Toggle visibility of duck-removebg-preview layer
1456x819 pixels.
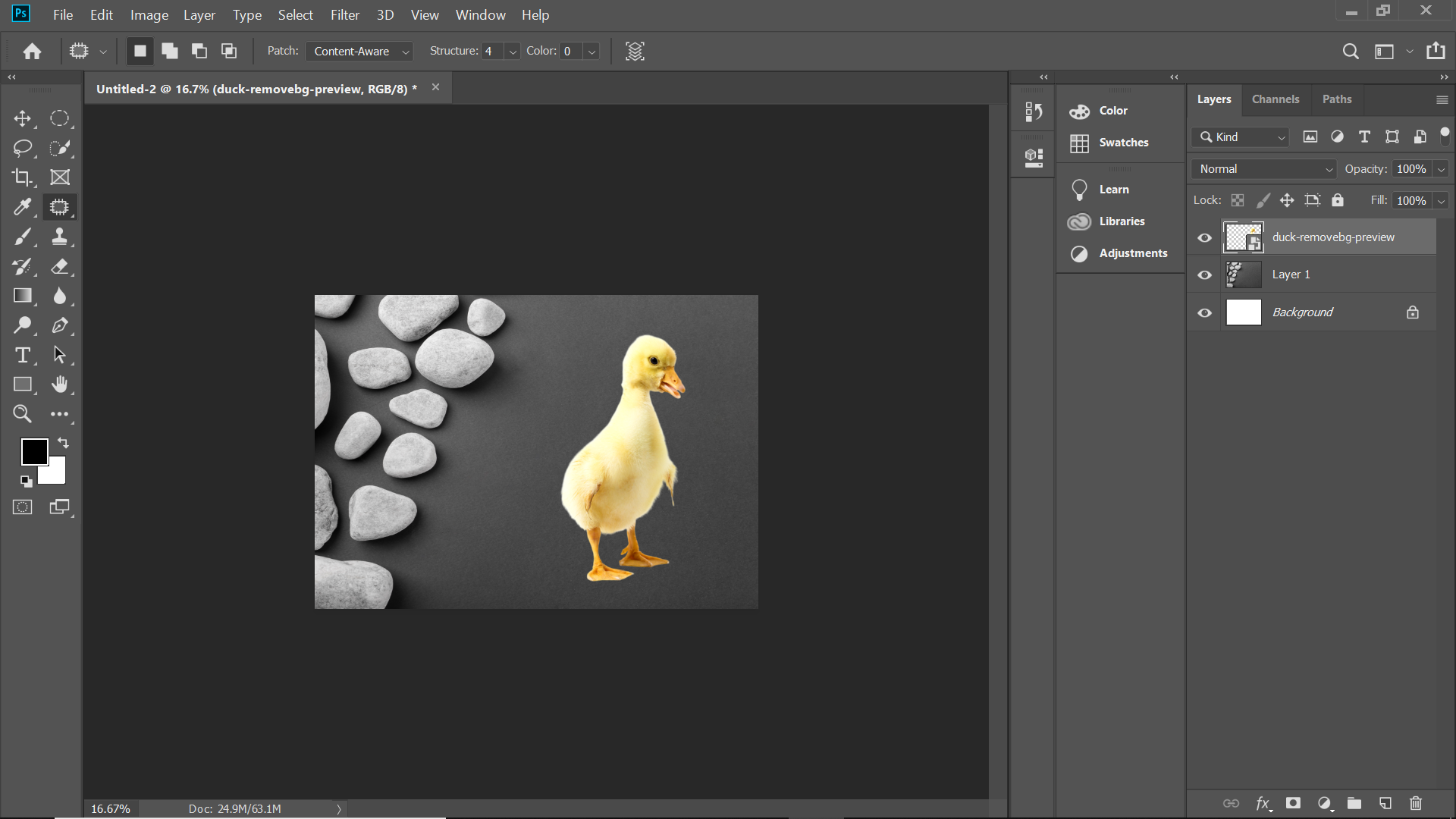[1205, 237]
